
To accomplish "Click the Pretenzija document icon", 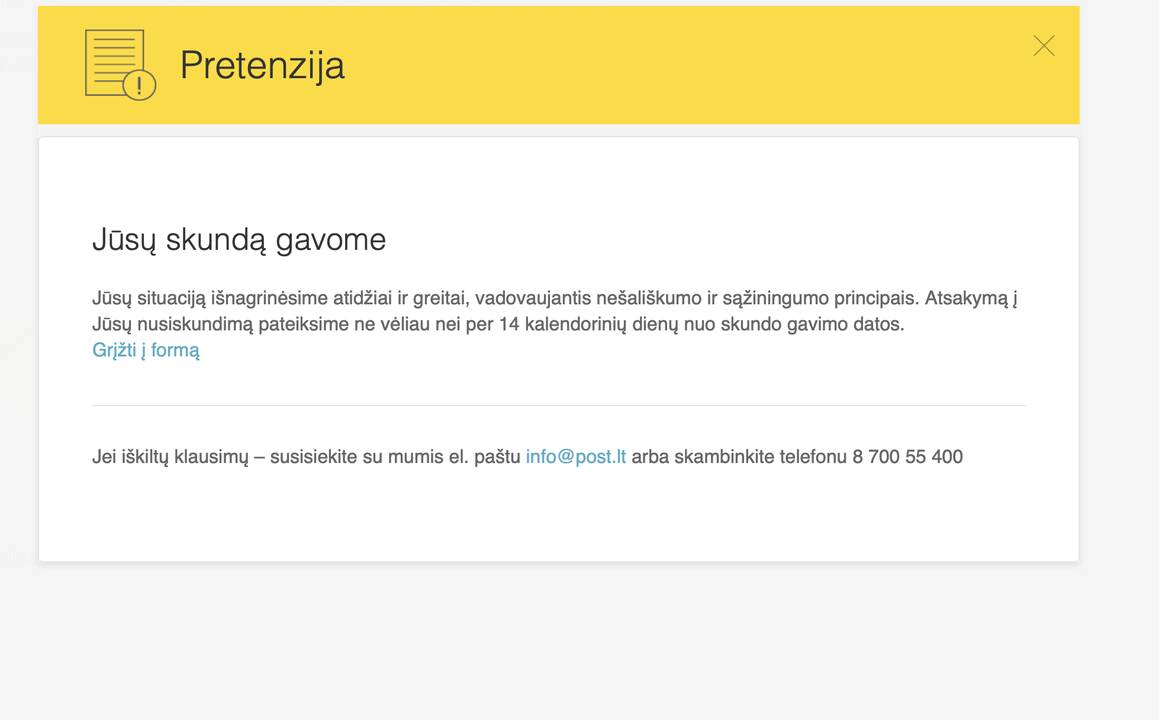I will click(x=120, y=64).
